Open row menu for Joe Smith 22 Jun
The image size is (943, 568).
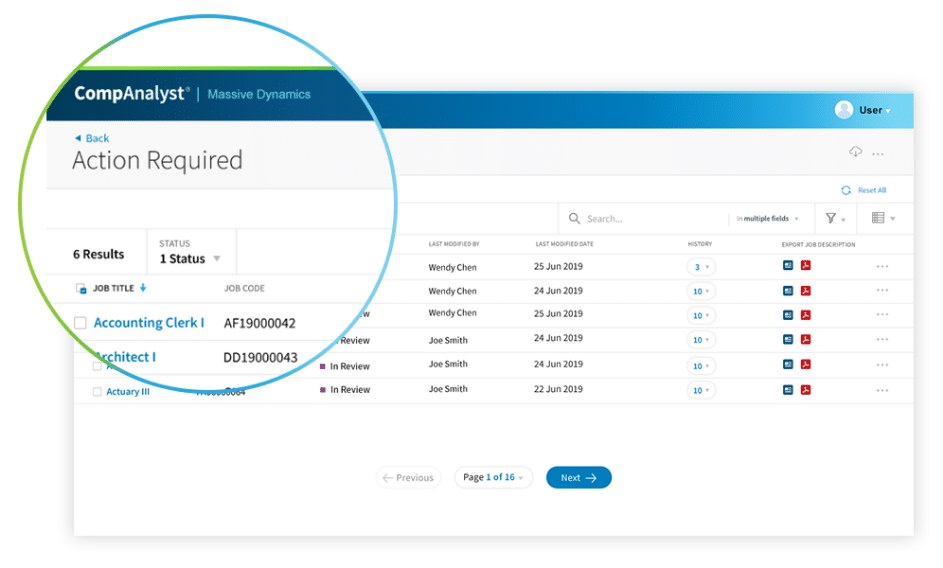click(x=882, y=390)
